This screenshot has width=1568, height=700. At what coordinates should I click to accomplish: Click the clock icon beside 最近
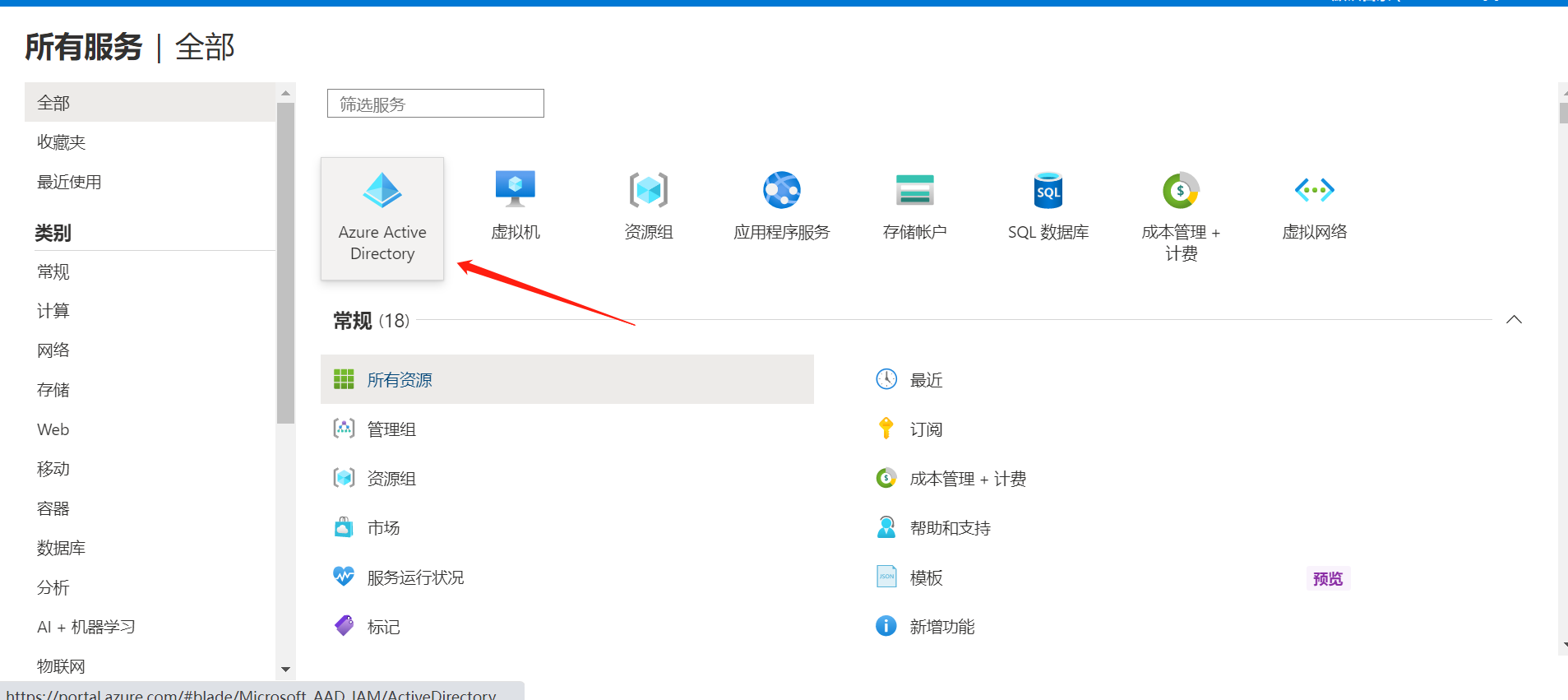pos(886,378)
